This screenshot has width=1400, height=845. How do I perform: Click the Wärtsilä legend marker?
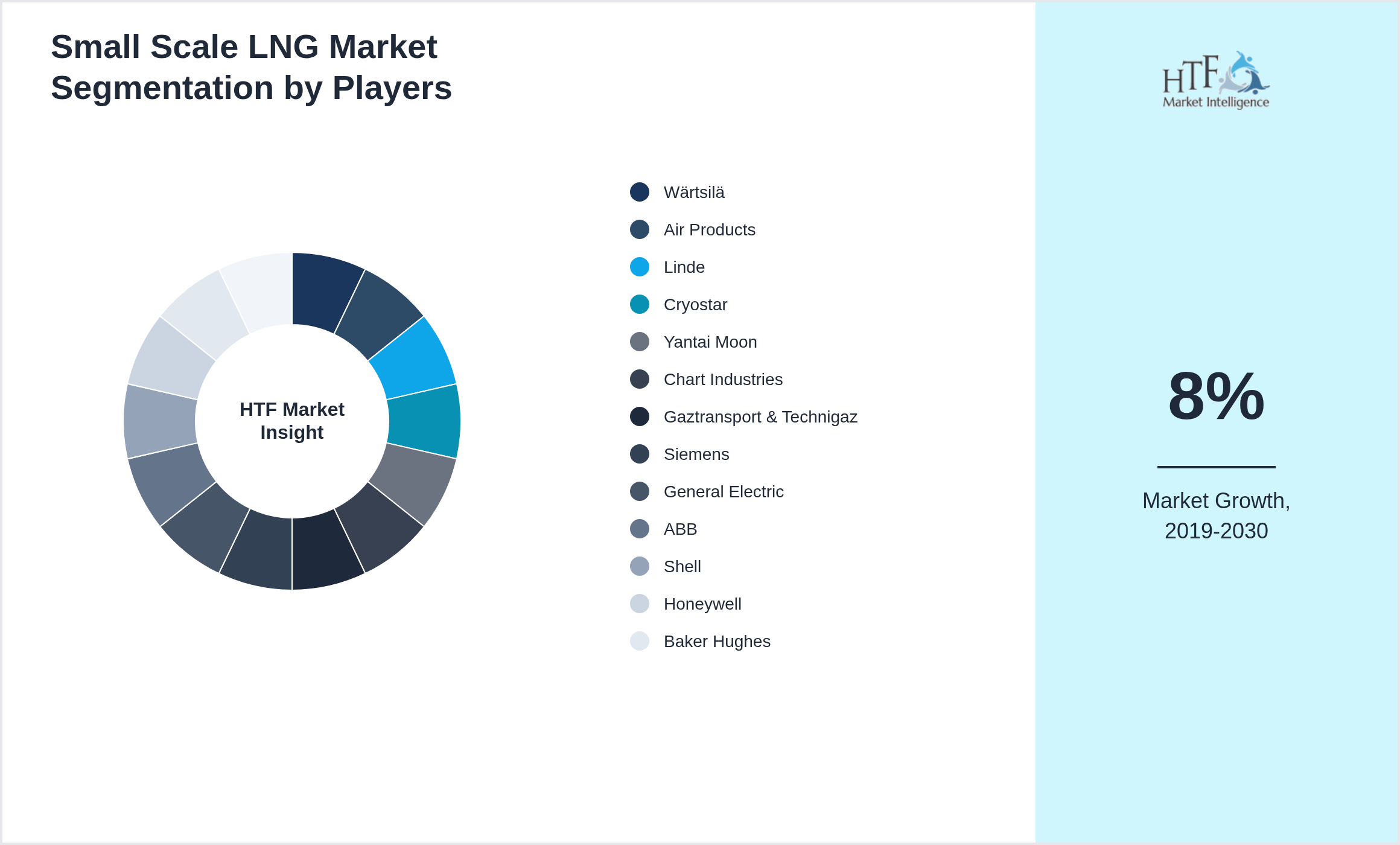[639, 192]
